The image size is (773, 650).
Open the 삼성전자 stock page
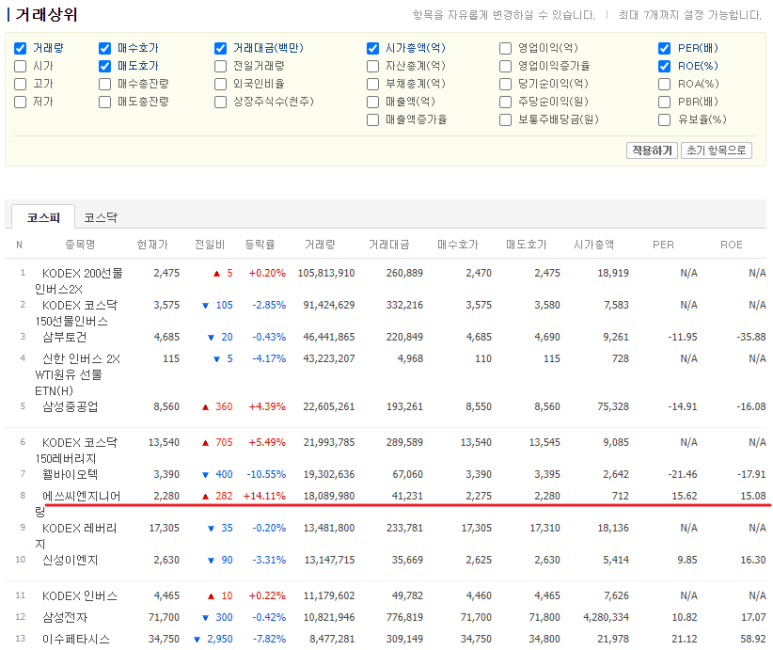tap(65, 617)
